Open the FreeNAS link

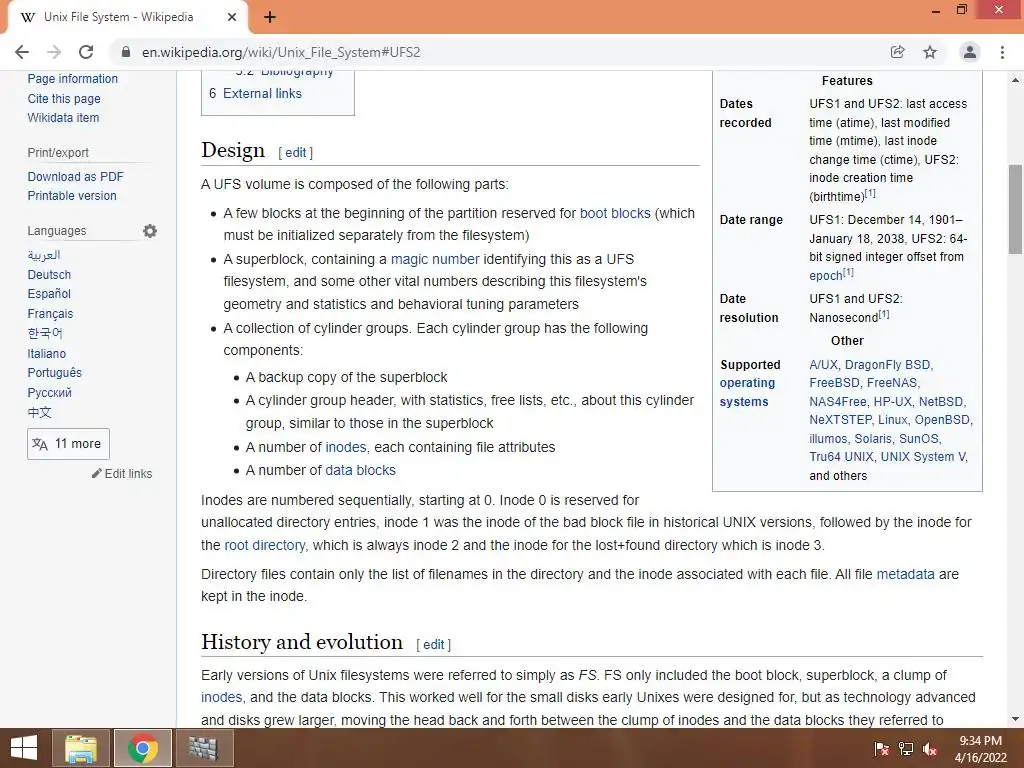(891, 383)
